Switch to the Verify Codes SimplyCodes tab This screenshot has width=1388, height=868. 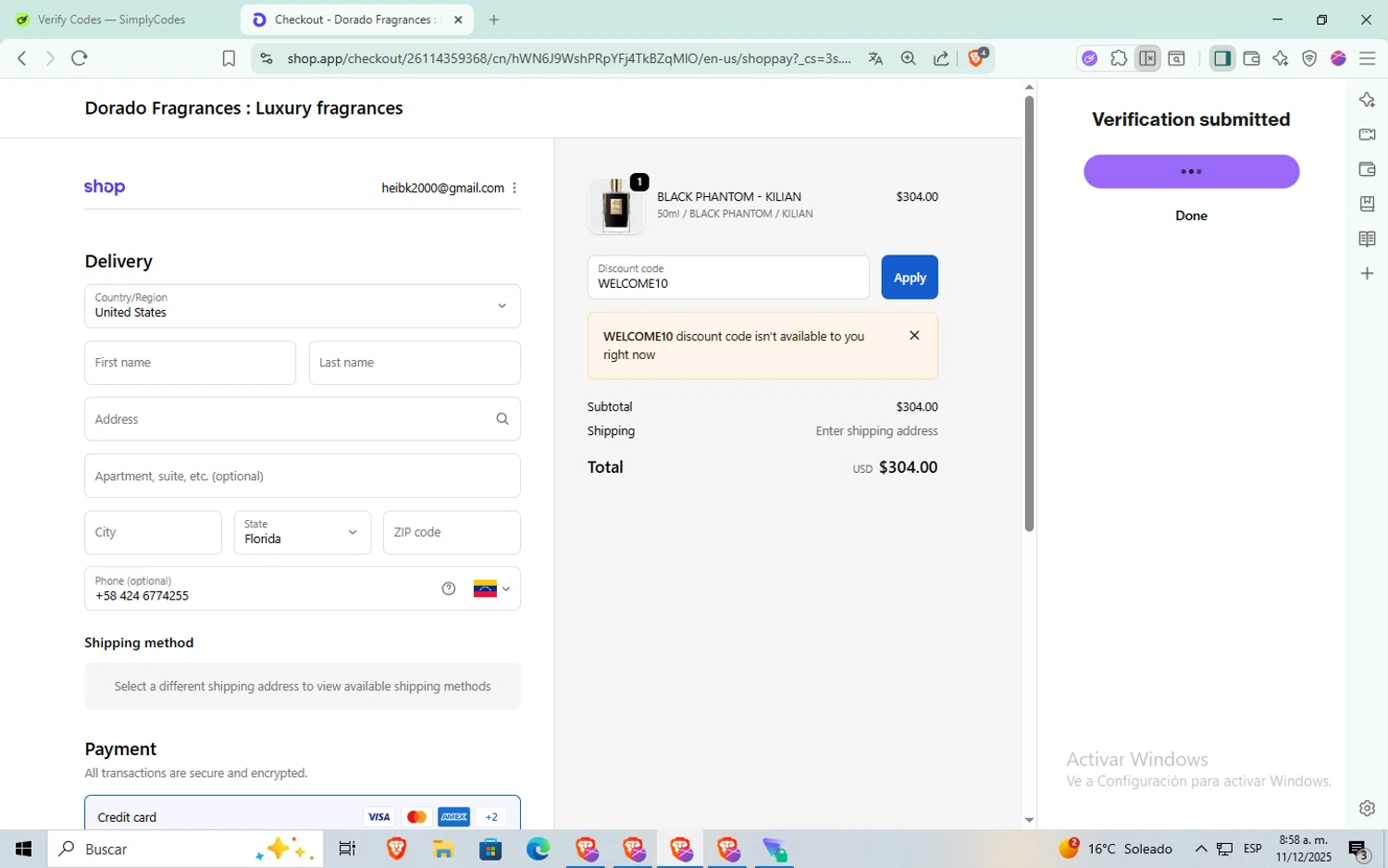coord(112,19)
